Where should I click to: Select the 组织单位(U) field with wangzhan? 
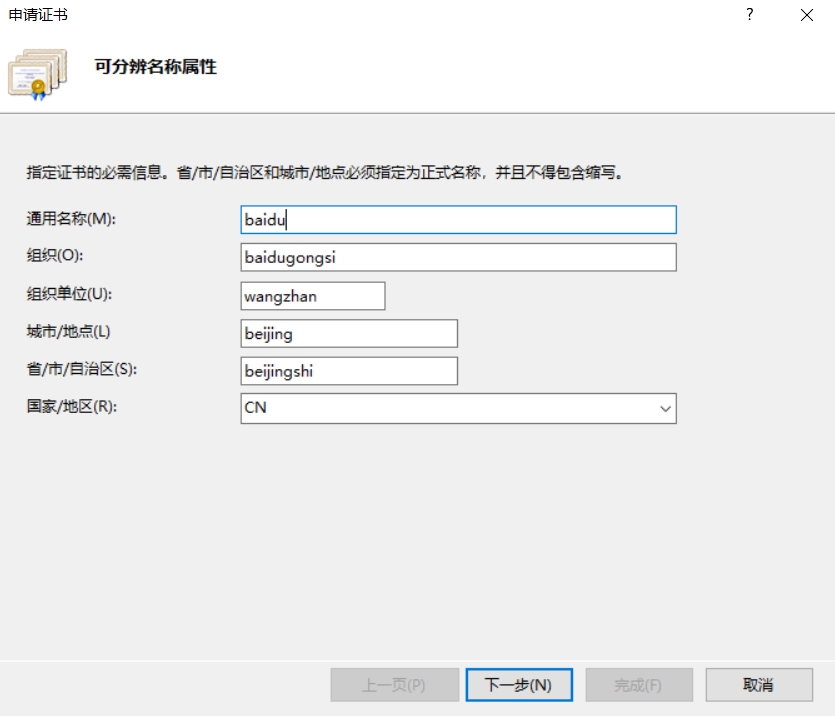(x=313, y=296)
